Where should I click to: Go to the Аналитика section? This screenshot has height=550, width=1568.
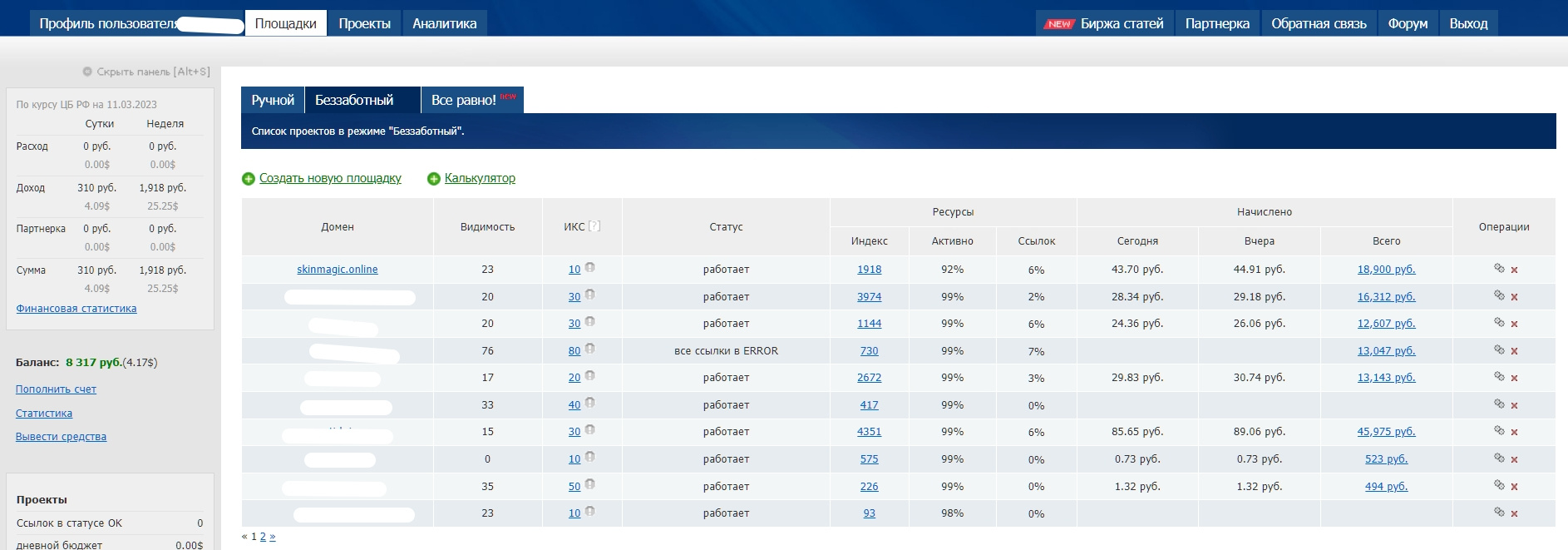444,23
